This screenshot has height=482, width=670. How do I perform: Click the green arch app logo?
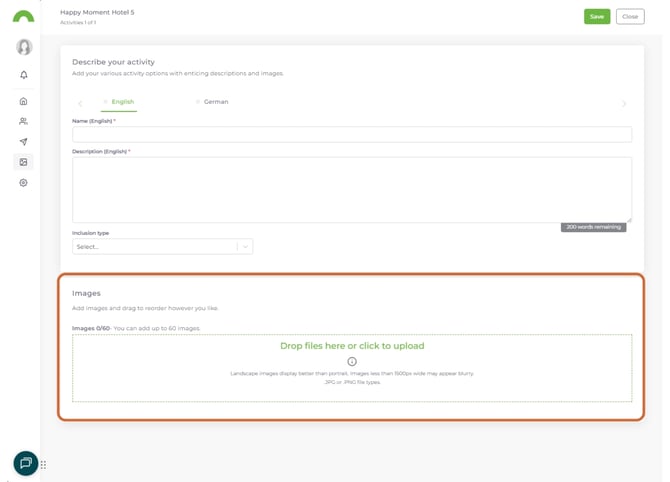pos(23,17)
